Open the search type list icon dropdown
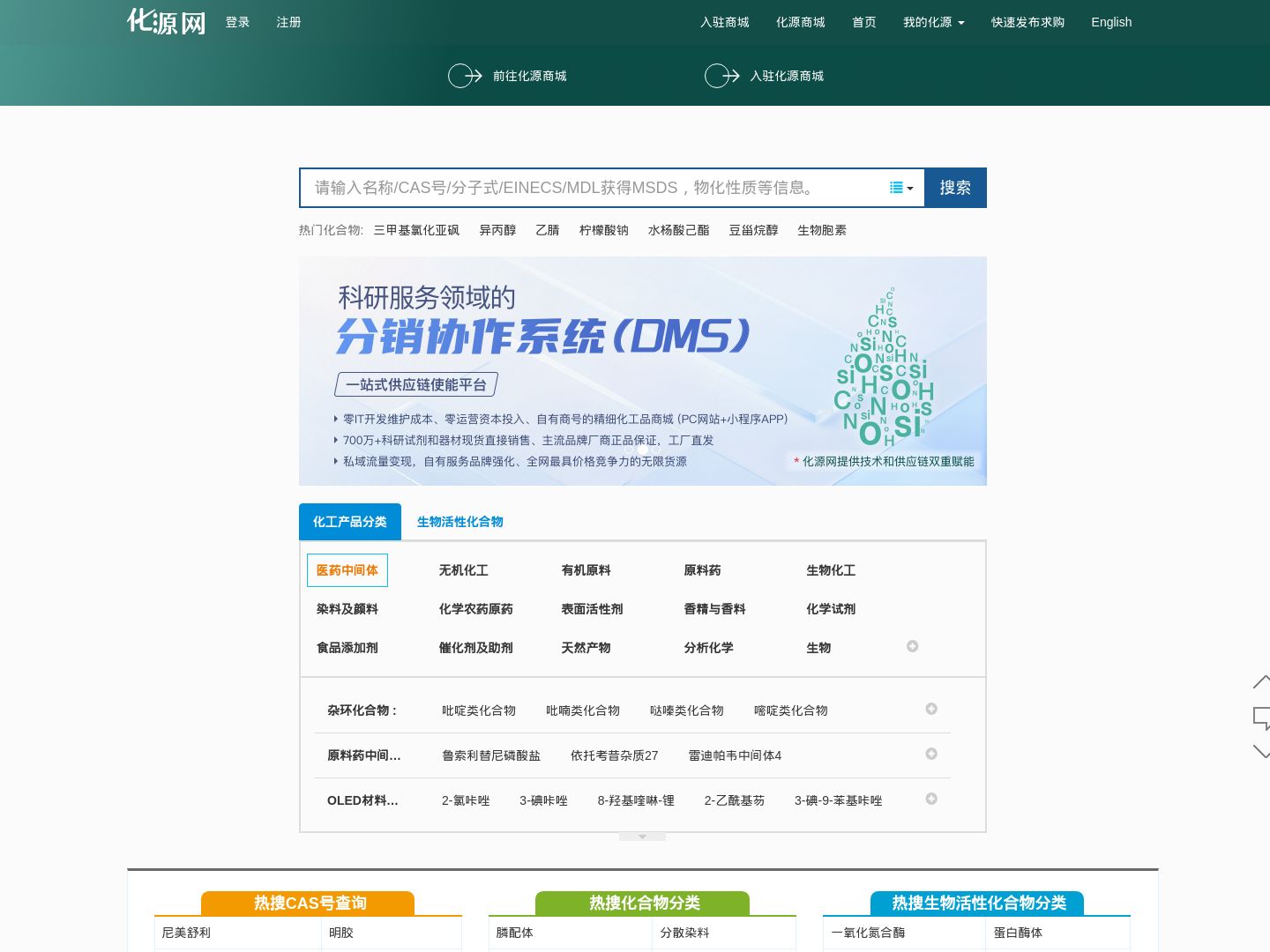Viewport: 1270px width, 952px height. [x=901, y=188]
